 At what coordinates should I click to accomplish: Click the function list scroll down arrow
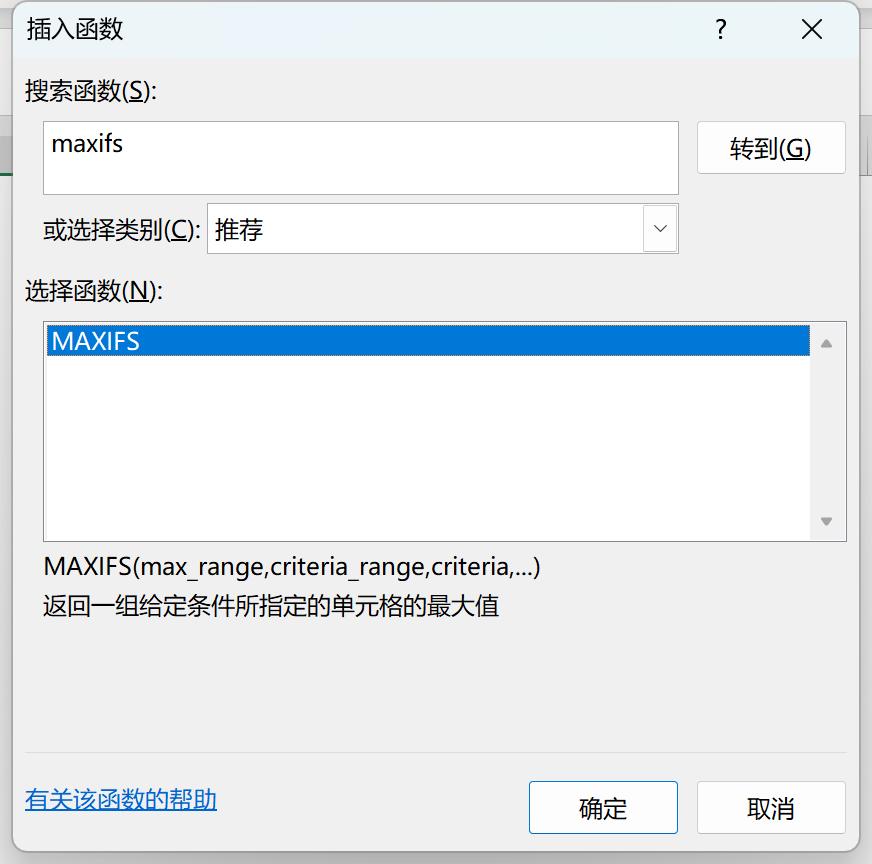point(826,521)
